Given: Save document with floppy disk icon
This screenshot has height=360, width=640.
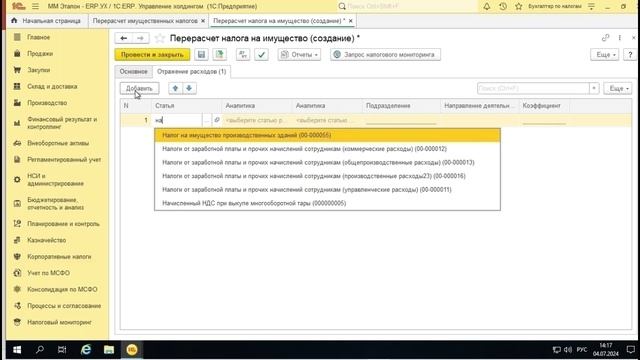Looking at the screenshot, I should click(x=201, y=54).
